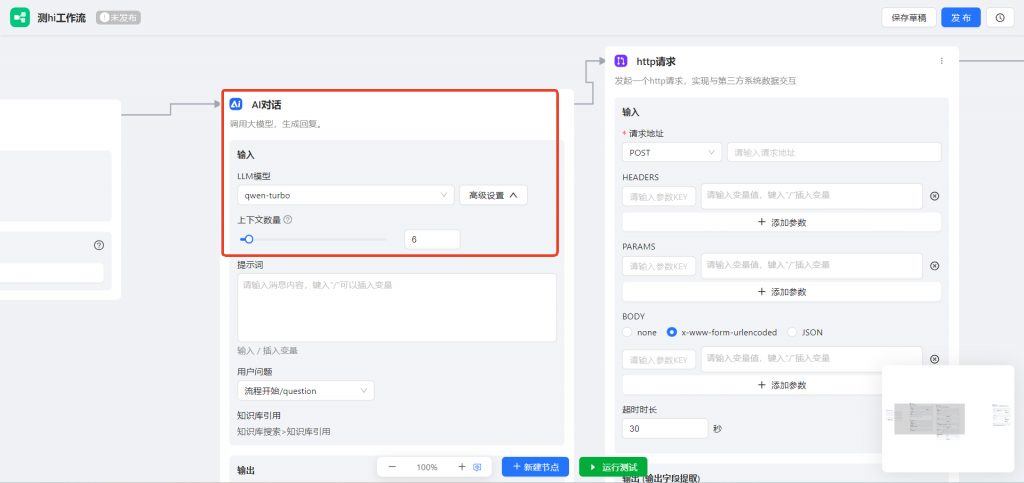Viewport: 1024px width, 483px height.
Task: Click the help icon next to 上下文数量
Action: [288, 220]
